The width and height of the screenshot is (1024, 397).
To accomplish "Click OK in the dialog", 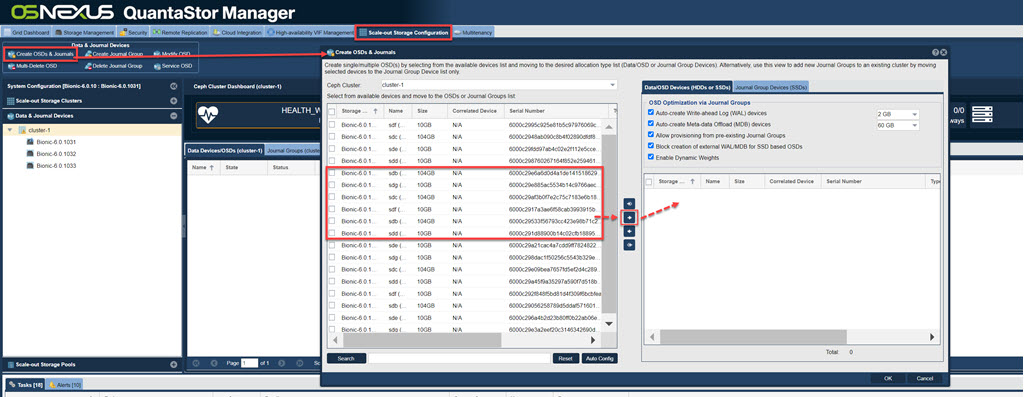I will pyautogui.click(x=888, y=378).
